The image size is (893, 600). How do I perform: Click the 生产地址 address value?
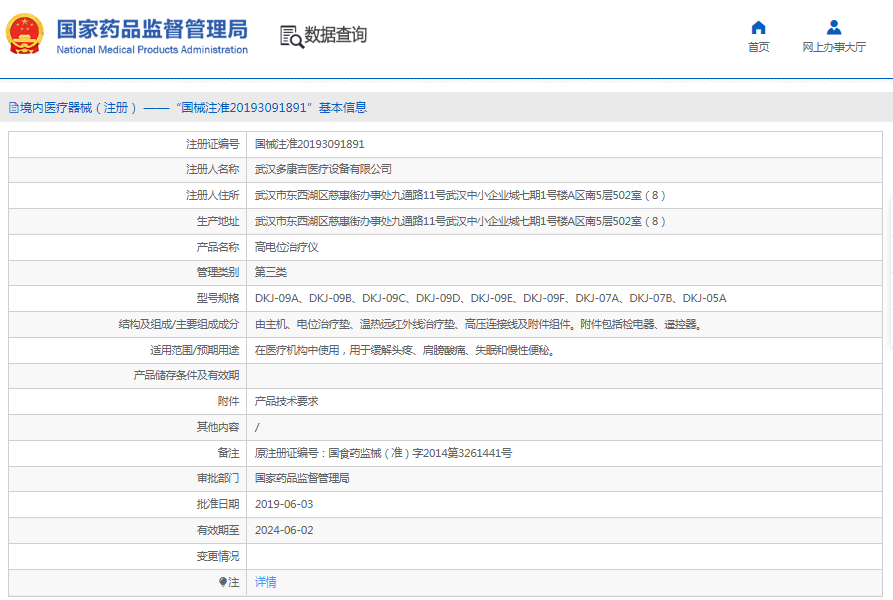pyautogui.click(x=460, y=221)
